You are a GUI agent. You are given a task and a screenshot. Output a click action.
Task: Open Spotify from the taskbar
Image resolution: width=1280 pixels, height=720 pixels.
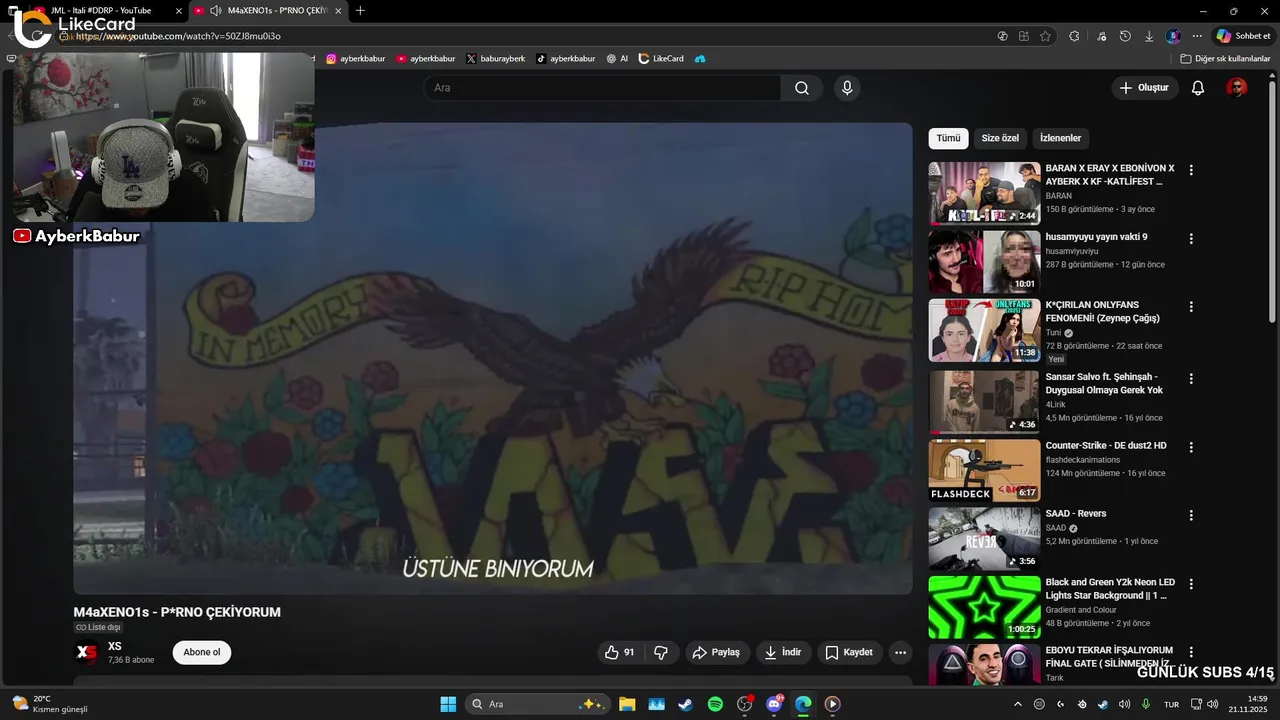(715, 704)
